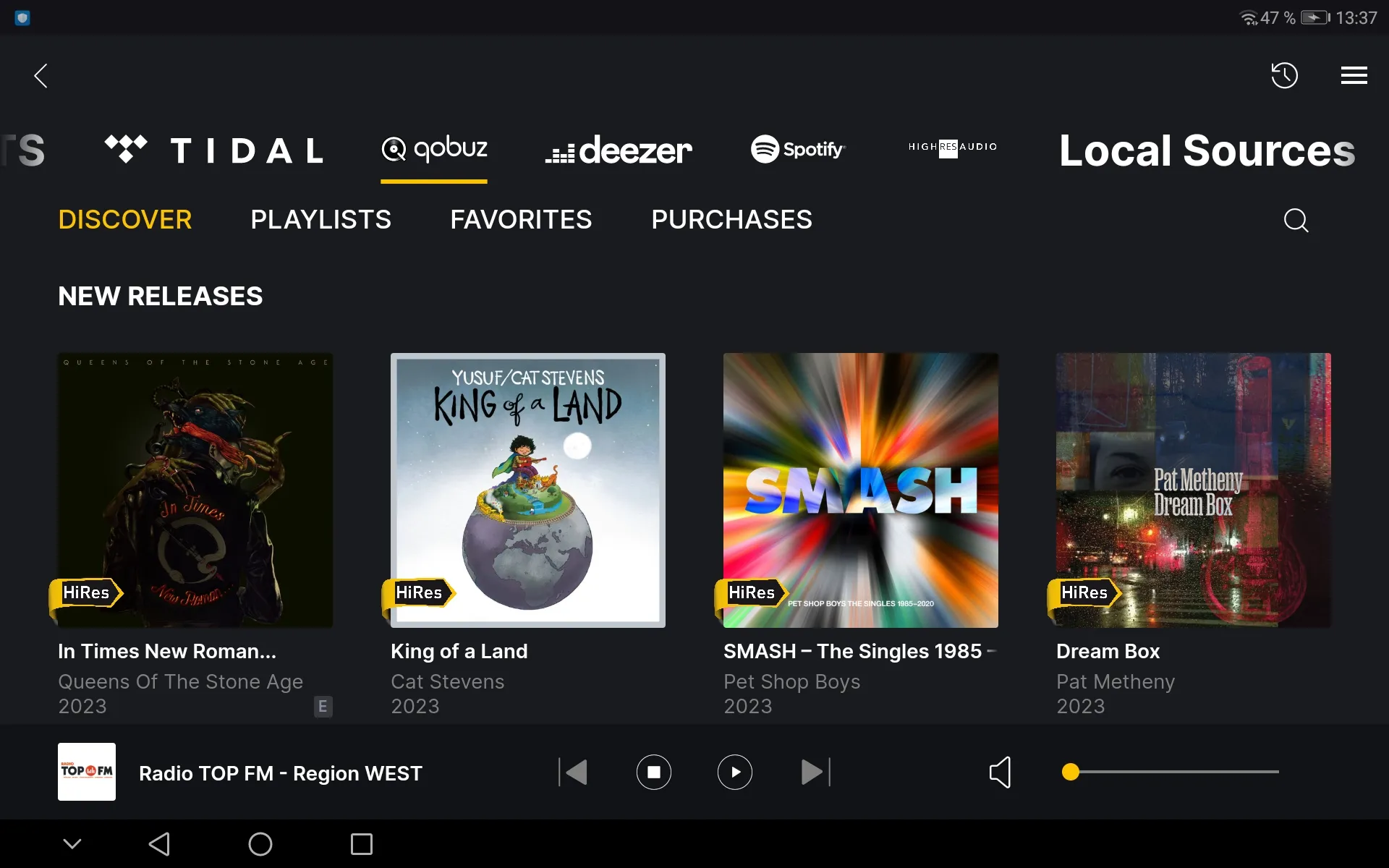
Task: Click the 'Pat Metheny' artist name
Action: (1115, 681)
